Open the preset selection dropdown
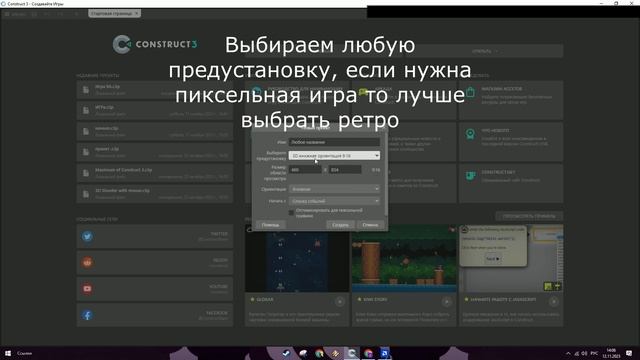 [334, 156]
